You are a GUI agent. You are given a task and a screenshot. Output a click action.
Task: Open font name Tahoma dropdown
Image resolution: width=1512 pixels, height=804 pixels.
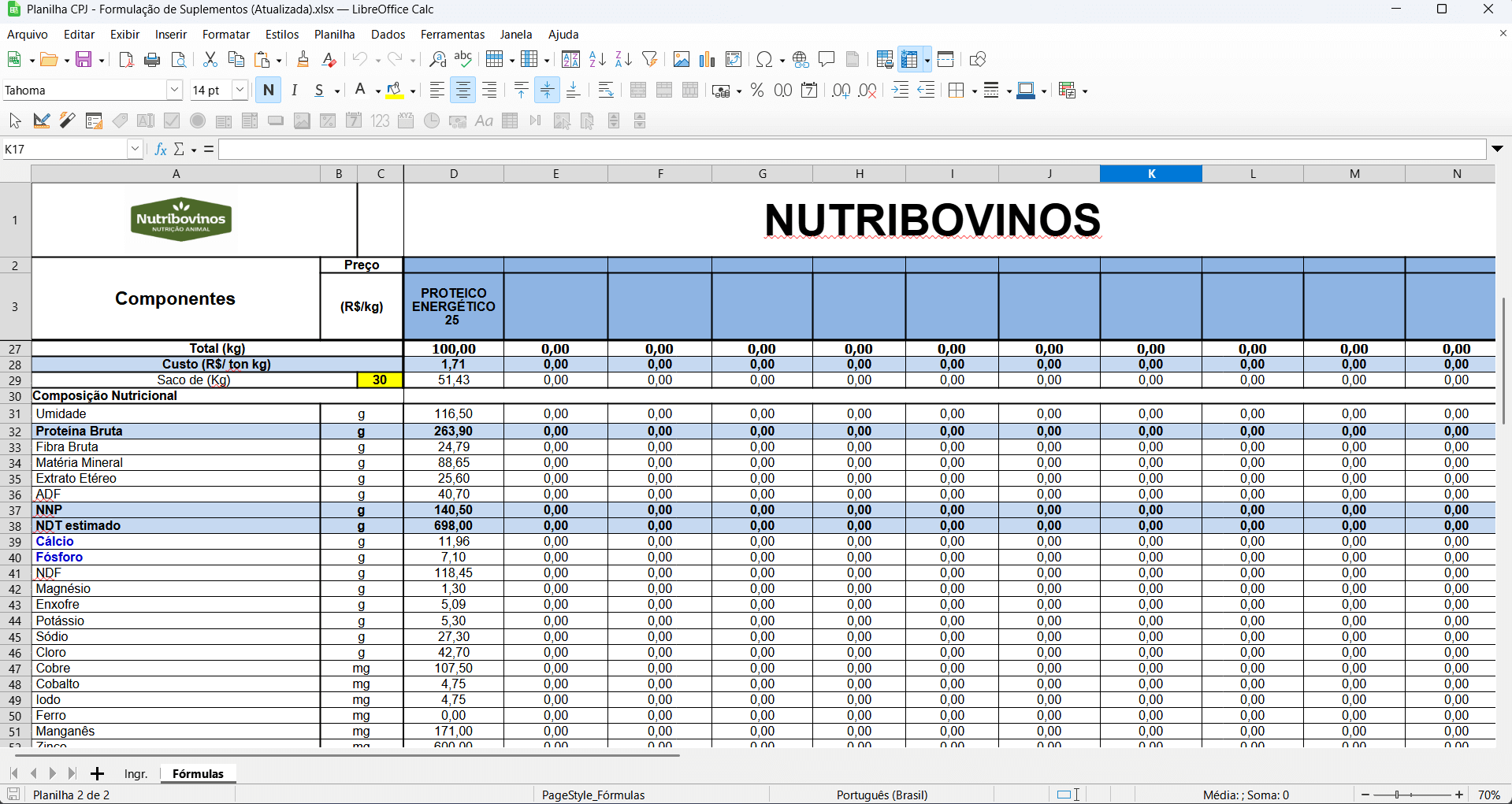175,91
